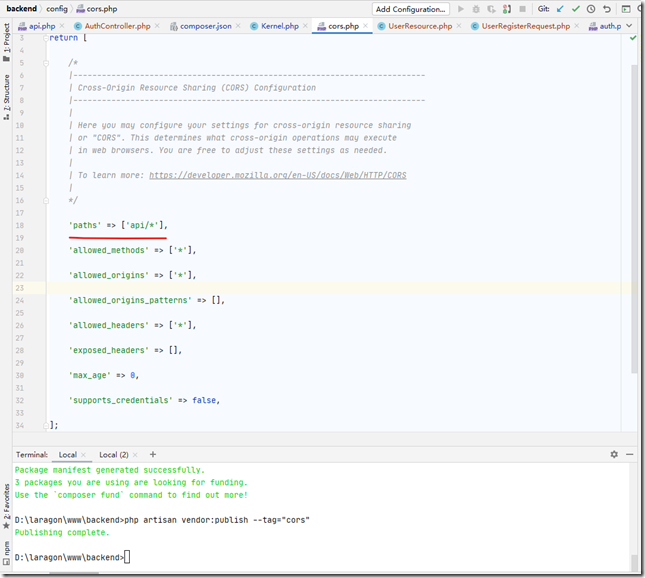Click the Git Update Project arrow
Image resolution: width=645 pixels, height=578 pixels.
click(x=560, y=9)
